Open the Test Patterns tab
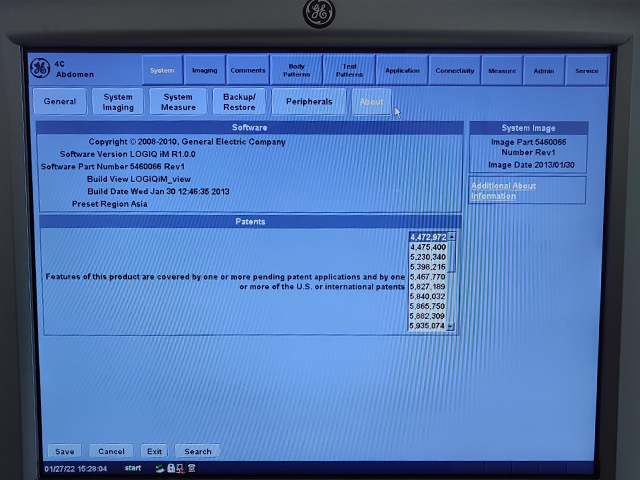 tap(349, 70)
